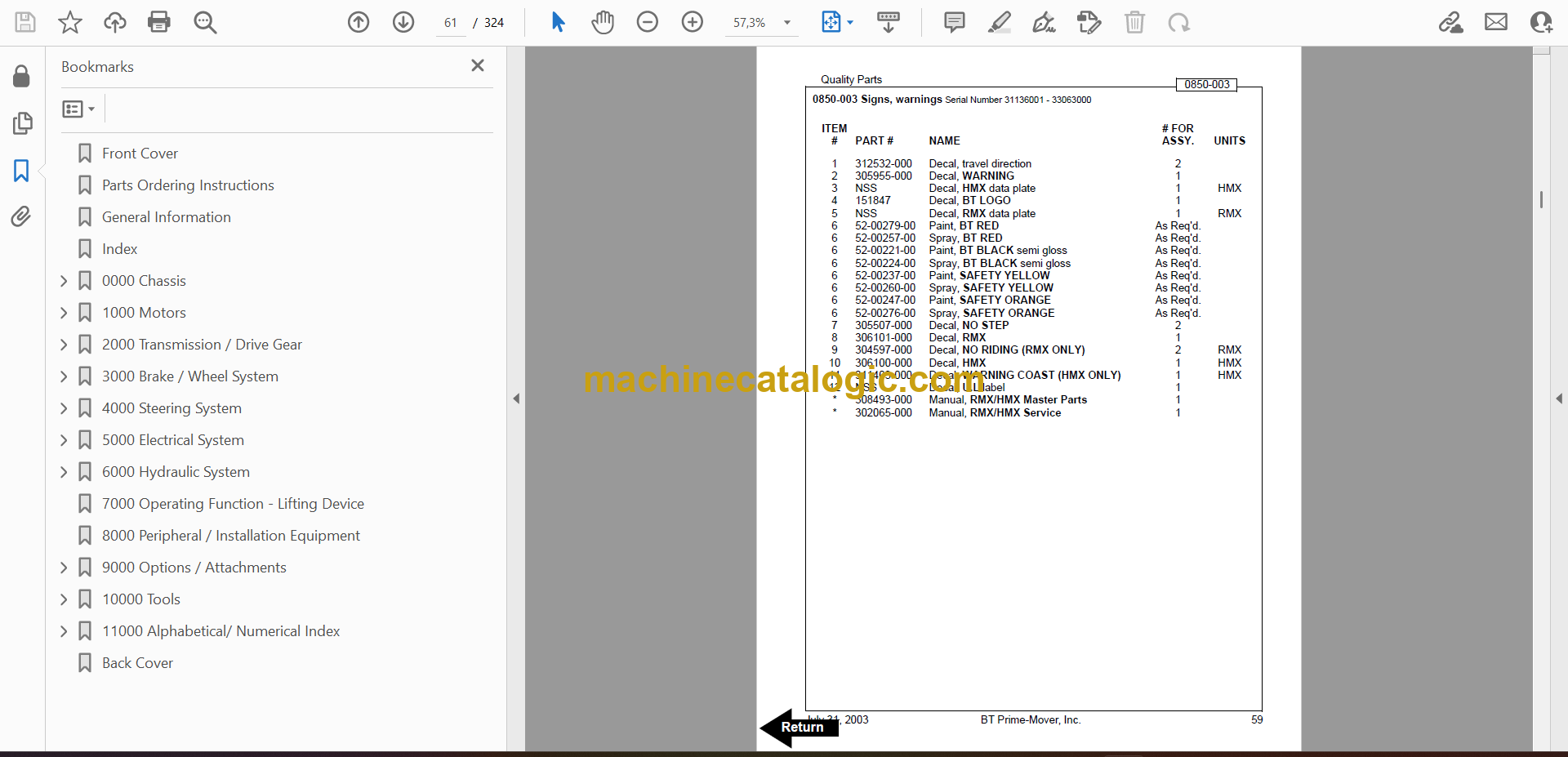Screen dimensions: 1568x757
Task: Open fit page options dropdown arrow
Action: [850, 23]
